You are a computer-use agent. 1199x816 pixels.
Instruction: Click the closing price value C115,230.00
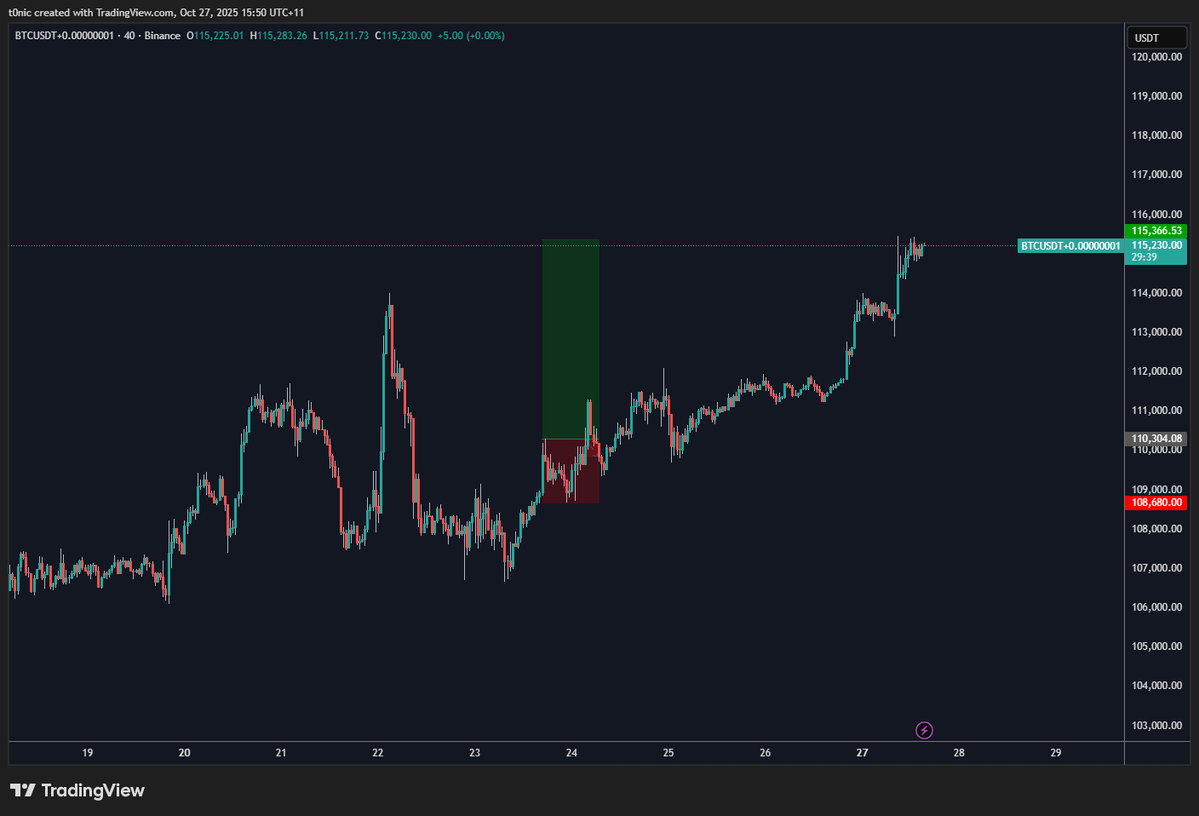pos(404,36)
